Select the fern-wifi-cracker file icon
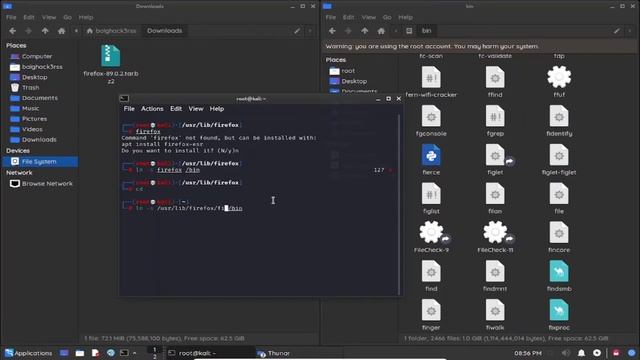 click(x=431, y=77)
